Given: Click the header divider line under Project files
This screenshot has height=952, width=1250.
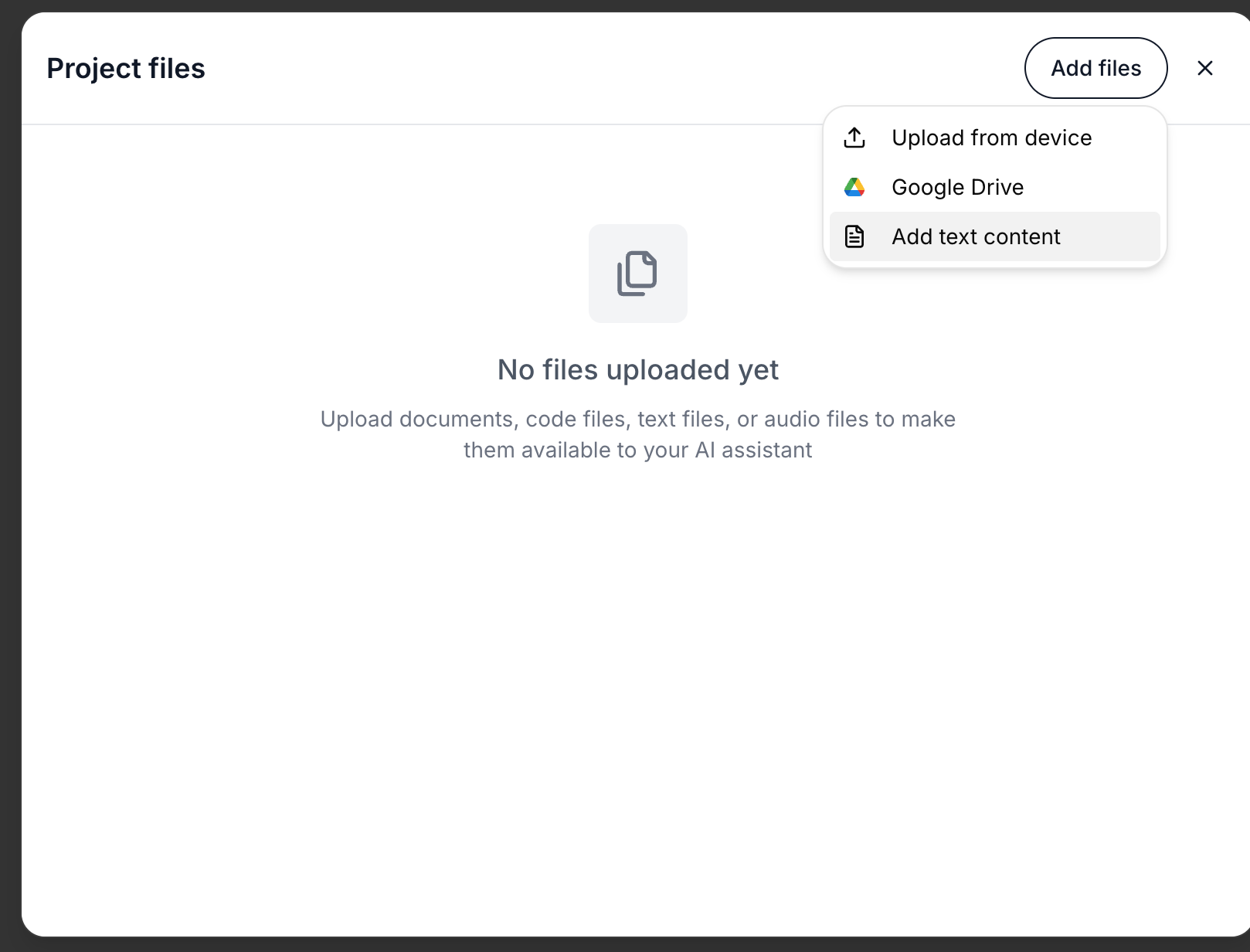Looking at the screenshot, I should [x=386, y=124].
